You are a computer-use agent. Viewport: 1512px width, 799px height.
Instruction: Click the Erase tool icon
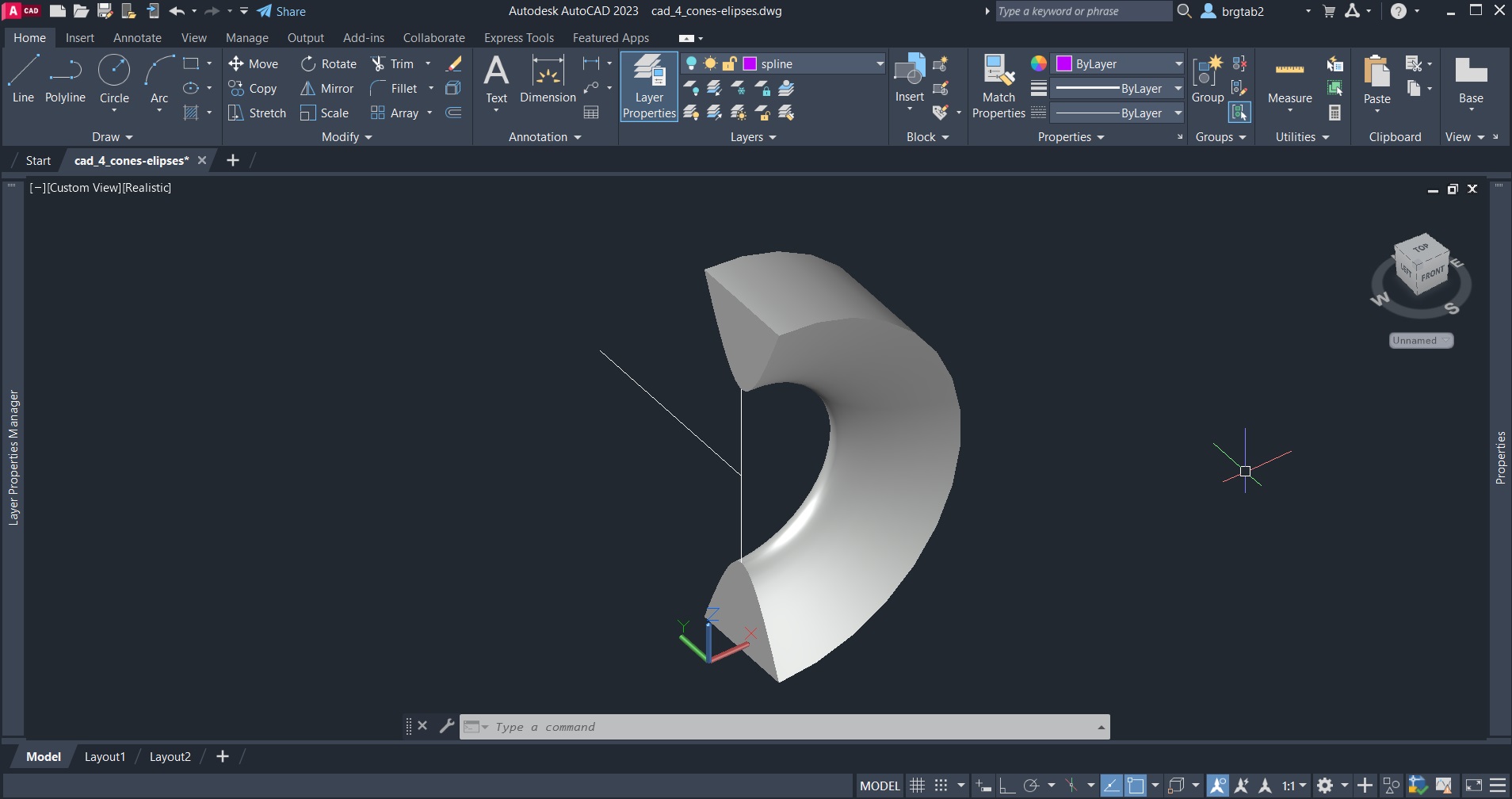[454, 63]
